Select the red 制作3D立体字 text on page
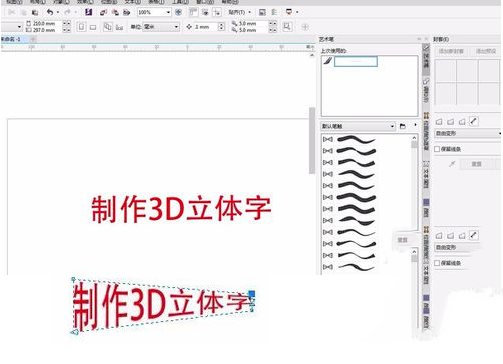 (x=181, y=209)
